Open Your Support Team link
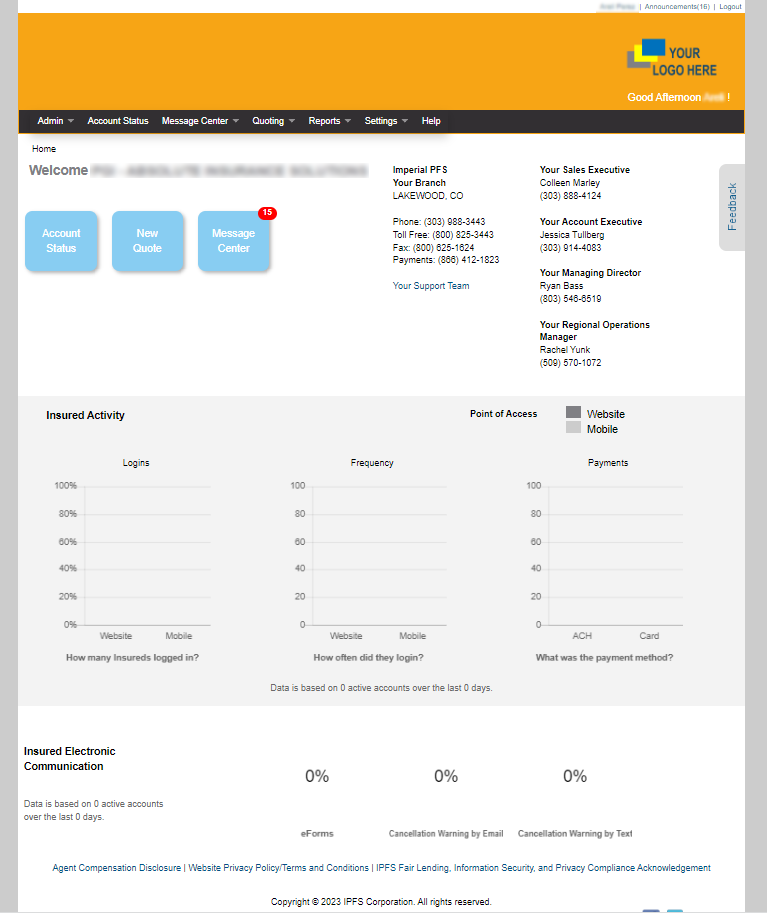 coord(431,286)
